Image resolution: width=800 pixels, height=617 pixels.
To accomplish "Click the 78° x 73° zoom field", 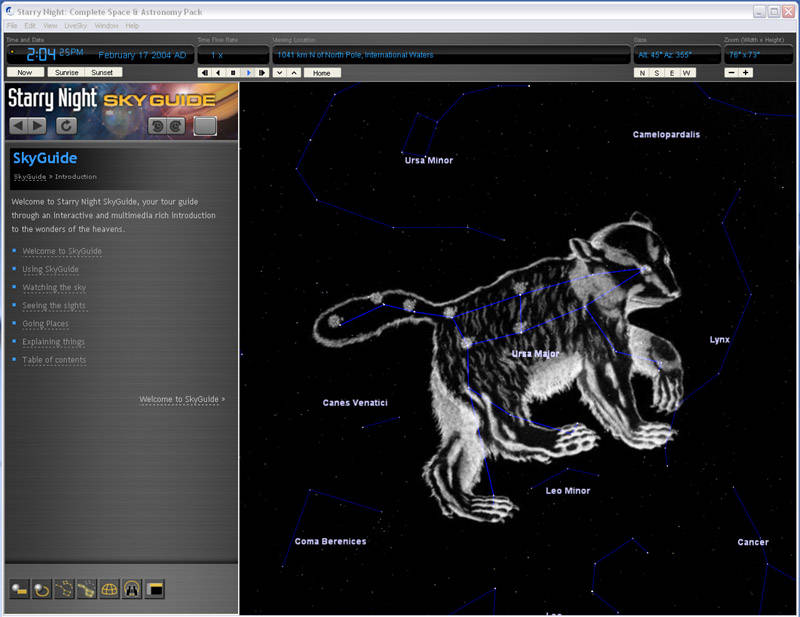I will pyautogui.click(x=760, y=55).
